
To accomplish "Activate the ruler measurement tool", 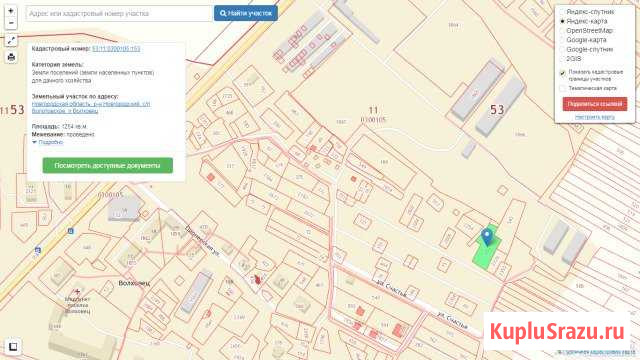I will [x=11, y=40].
